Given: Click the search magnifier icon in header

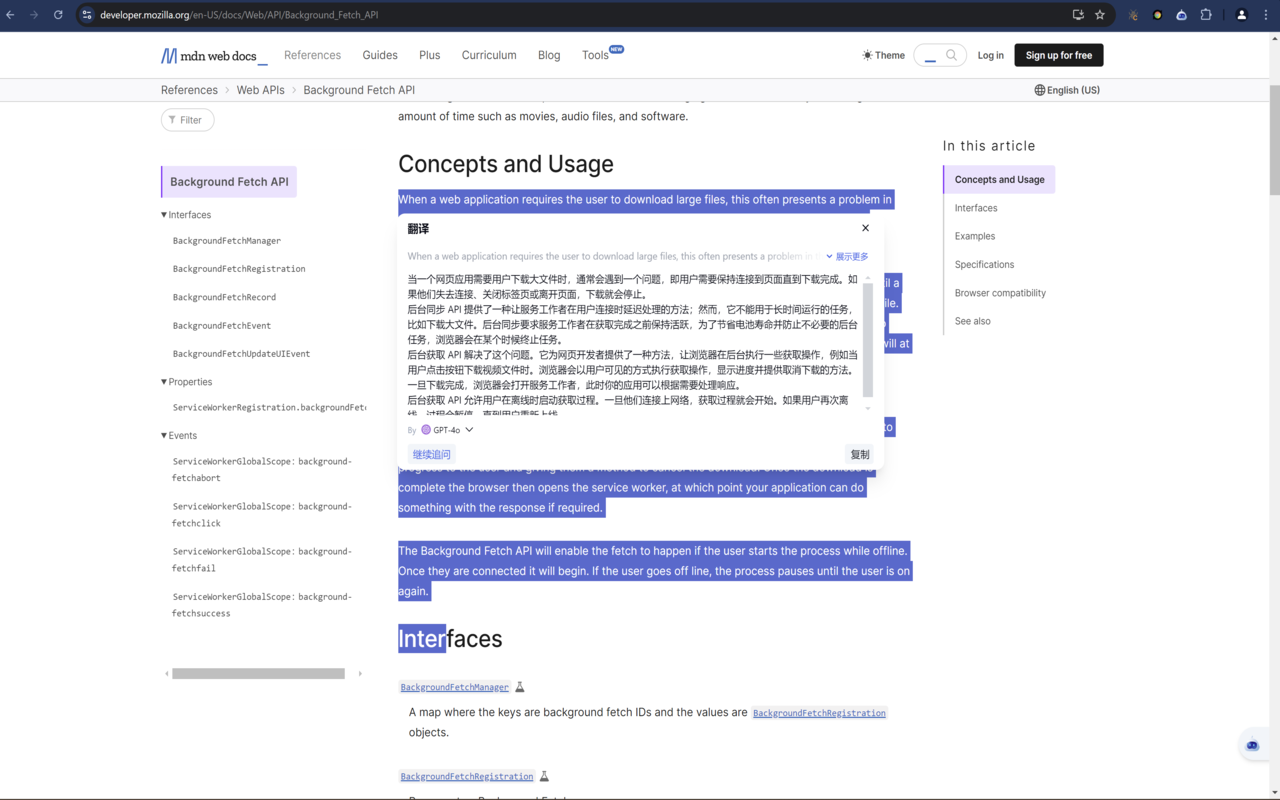Looking at the screenshot, I should [952, 55].
